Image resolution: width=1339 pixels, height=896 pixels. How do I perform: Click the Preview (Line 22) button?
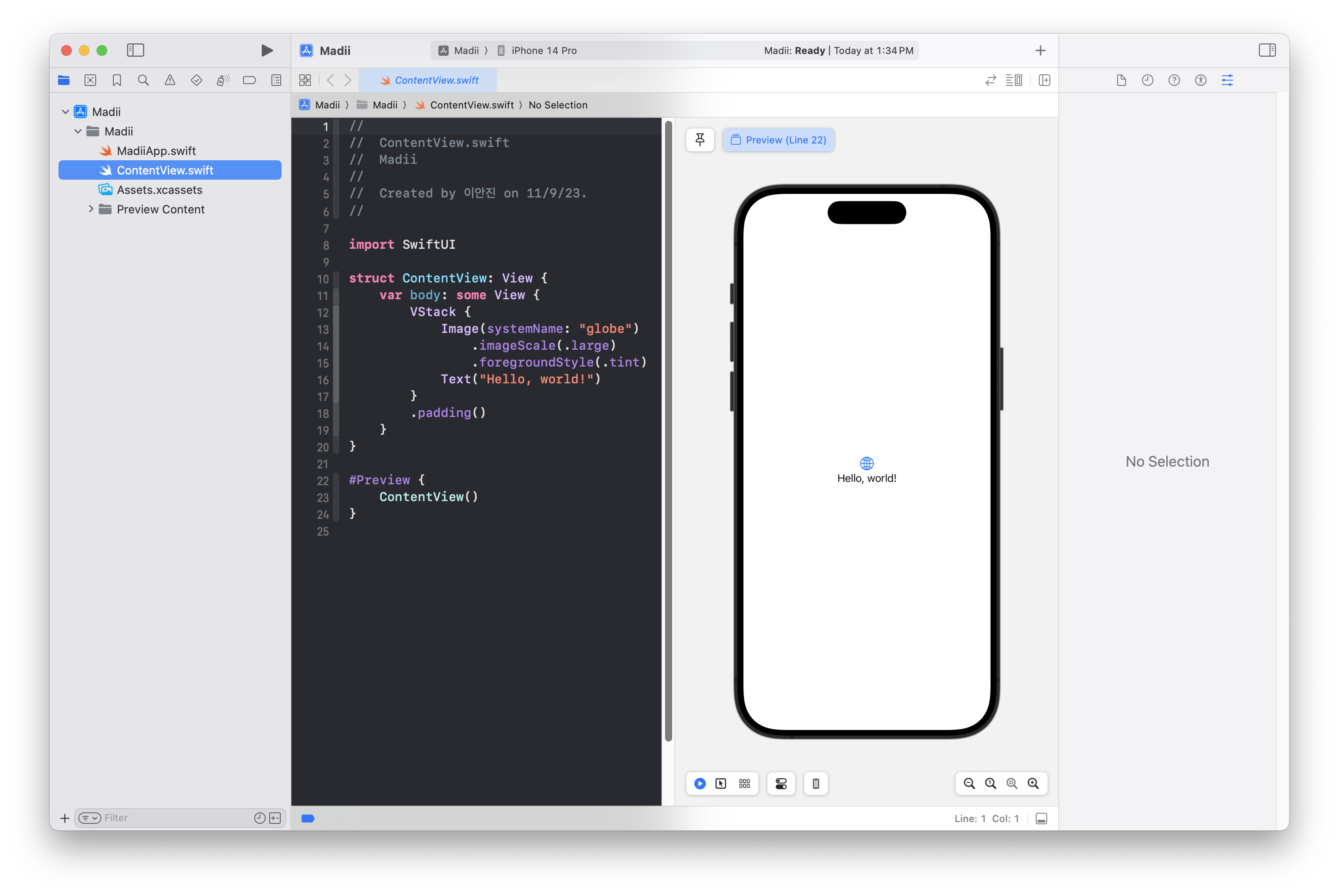(778, 140)
